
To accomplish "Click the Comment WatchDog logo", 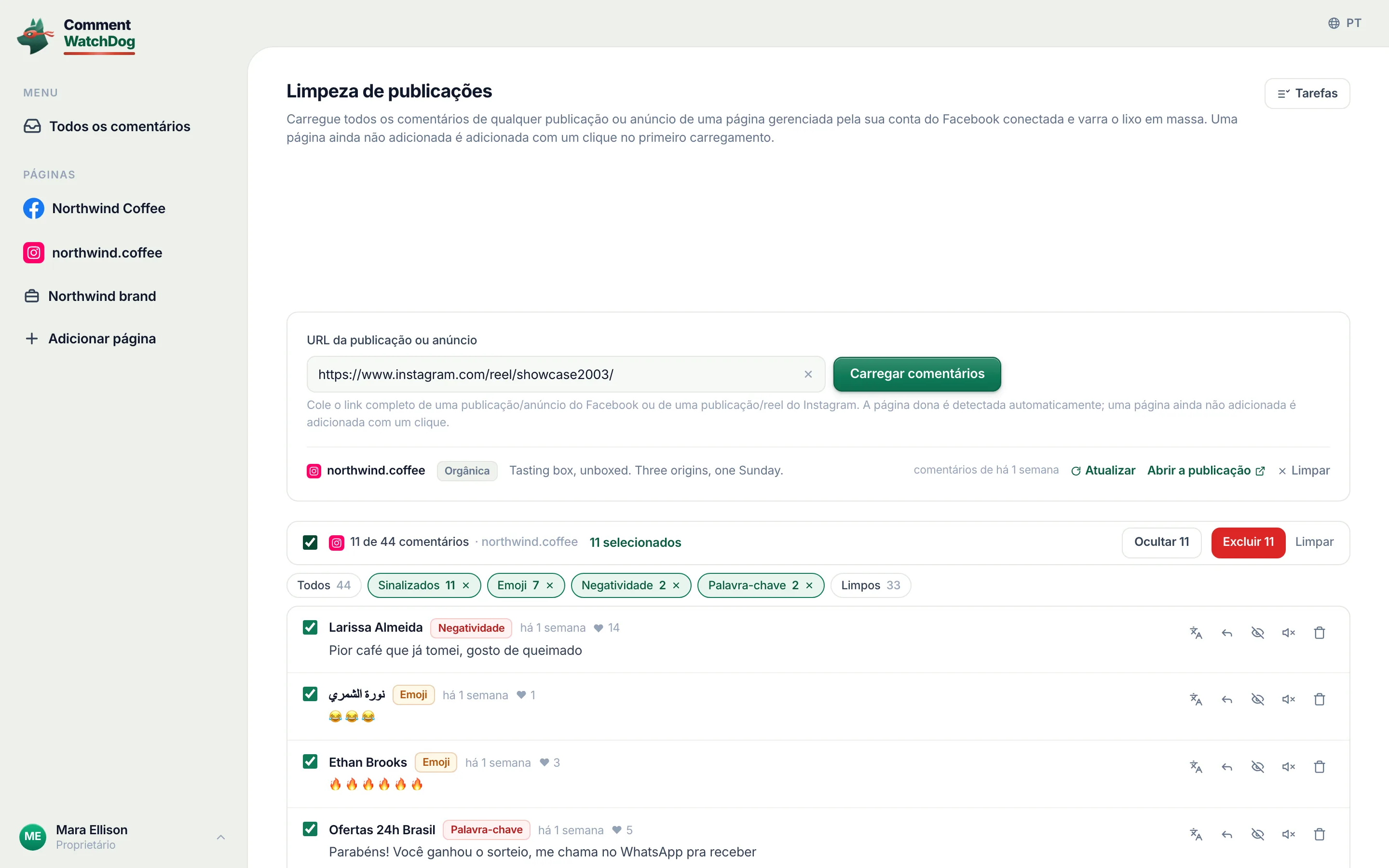I will point(76,36).
